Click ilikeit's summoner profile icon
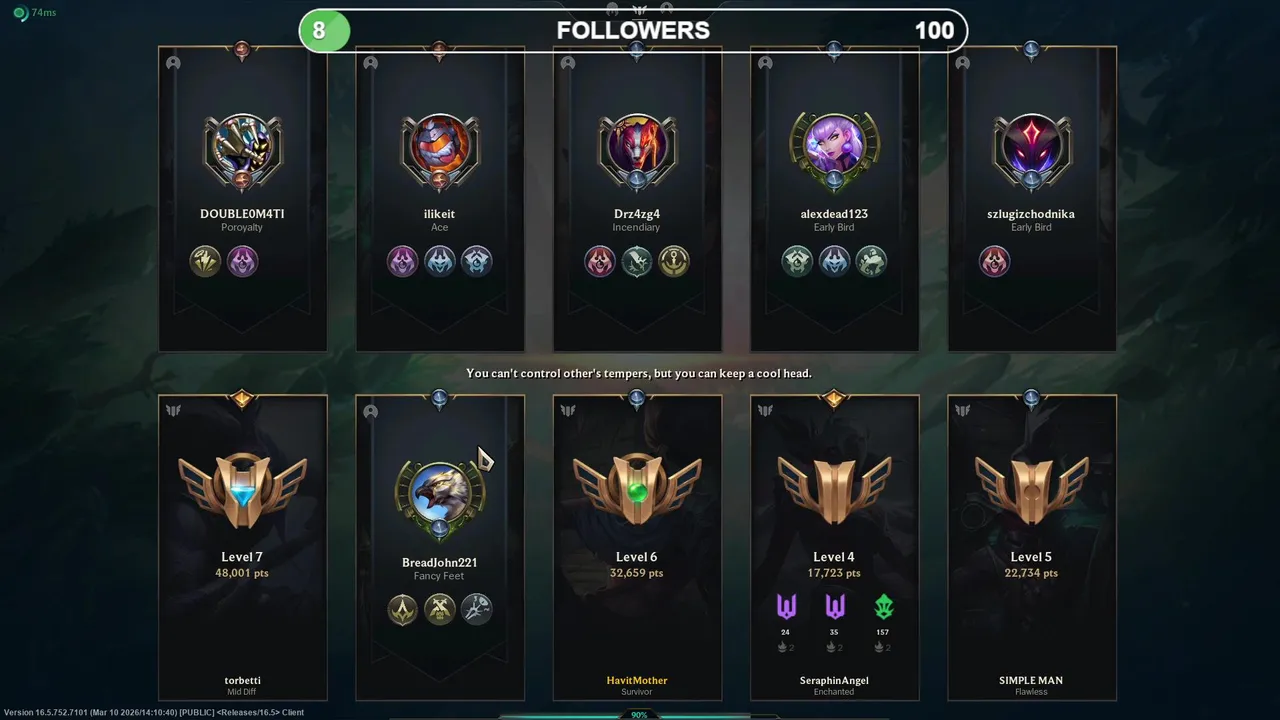The image size is (1280, 720). pos(439,148)
